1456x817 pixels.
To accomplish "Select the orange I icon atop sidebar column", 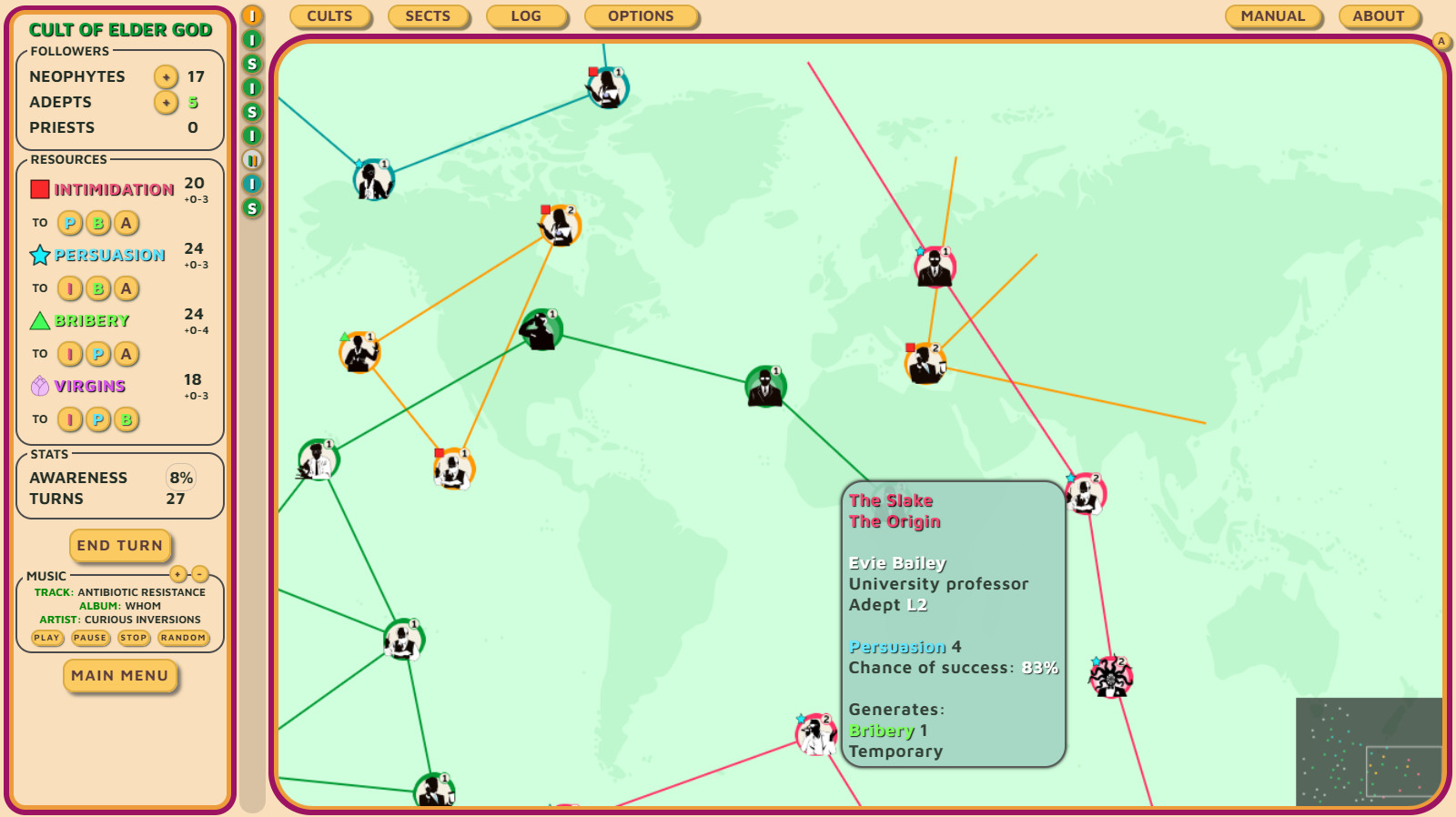I will (x=252, y=15).
